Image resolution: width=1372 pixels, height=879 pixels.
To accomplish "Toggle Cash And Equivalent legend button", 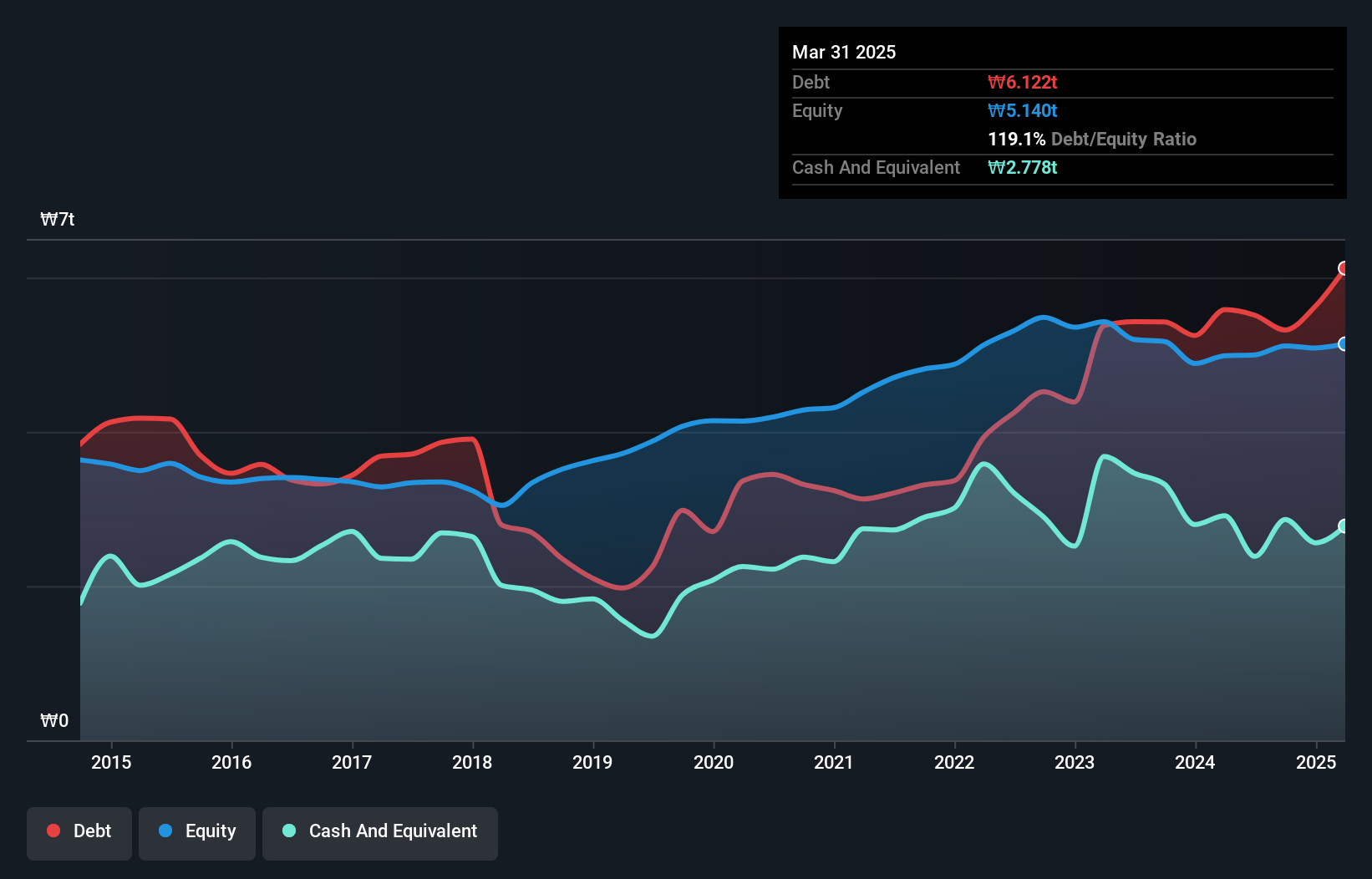I will tap(380, 833).
